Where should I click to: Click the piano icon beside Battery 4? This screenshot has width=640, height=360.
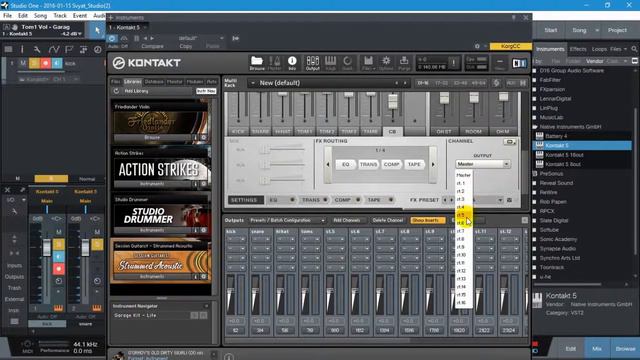pos(540,136)
